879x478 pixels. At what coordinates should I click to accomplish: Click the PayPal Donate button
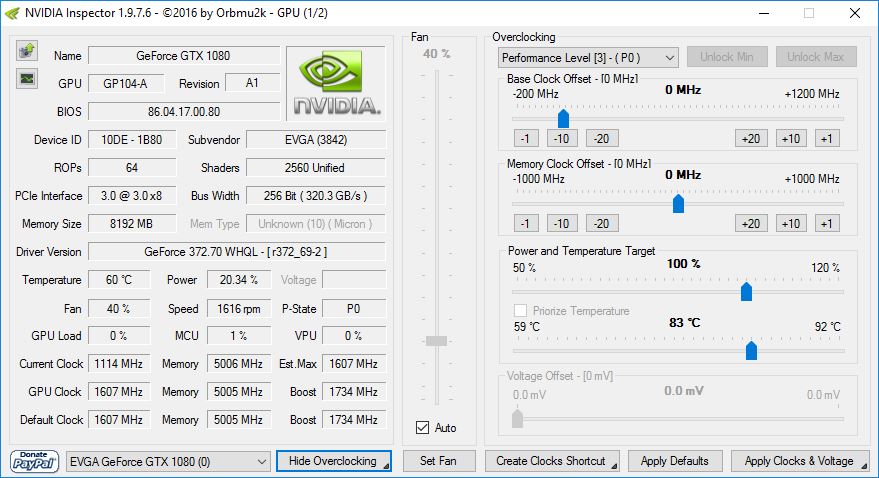point(34,461)
